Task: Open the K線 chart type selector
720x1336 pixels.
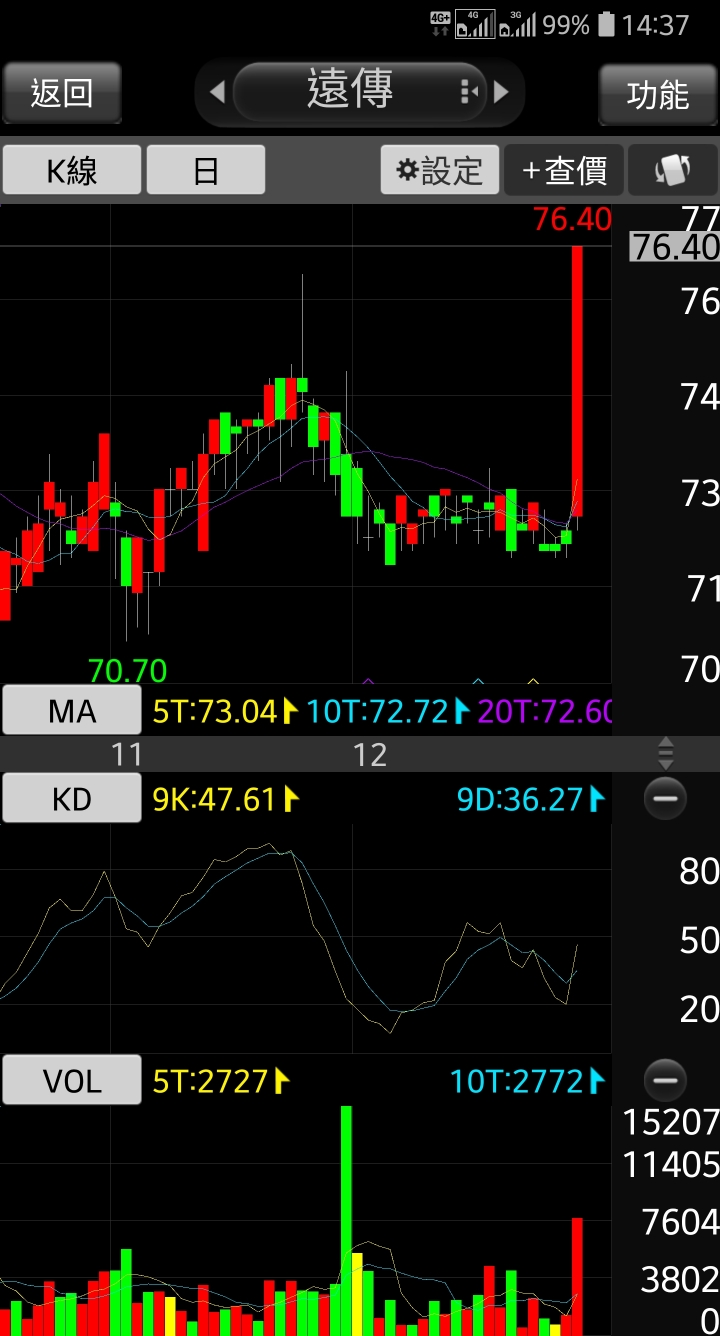Action: 72,170
